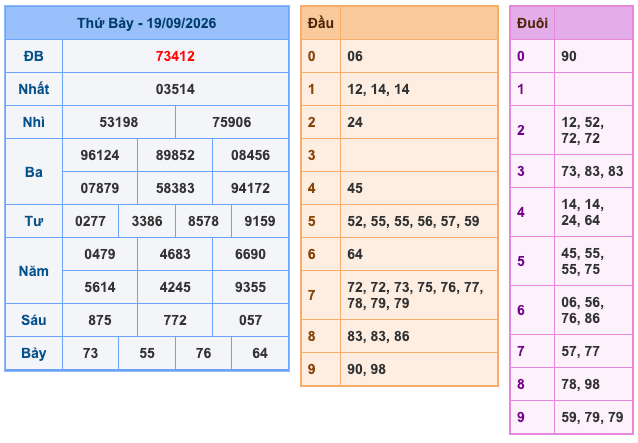Select third prize number 07879

(x=100, y=188)
